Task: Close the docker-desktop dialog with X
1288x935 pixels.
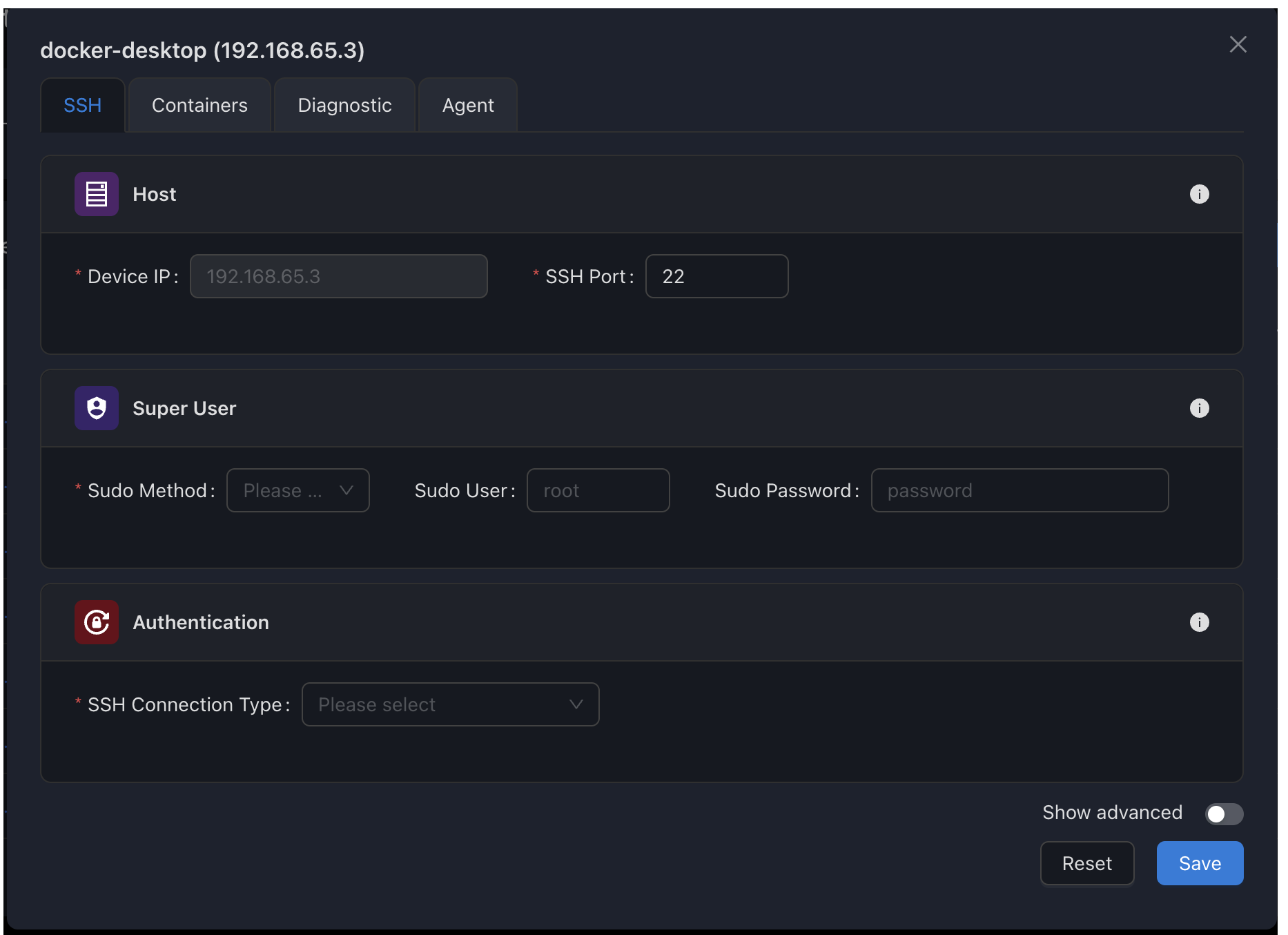Action: click(1238, 44)
